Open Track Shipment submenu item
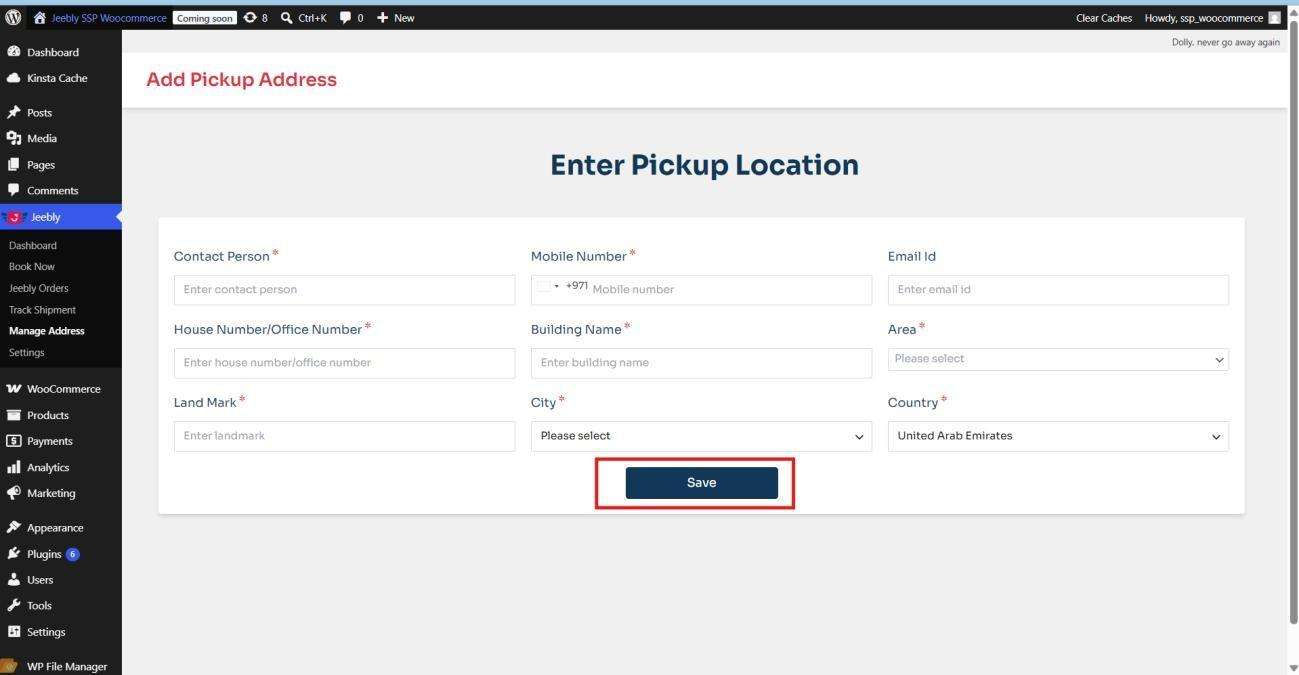Viewport: 1299px width, 675px height. pyautogui.click(x=42, y=310)
